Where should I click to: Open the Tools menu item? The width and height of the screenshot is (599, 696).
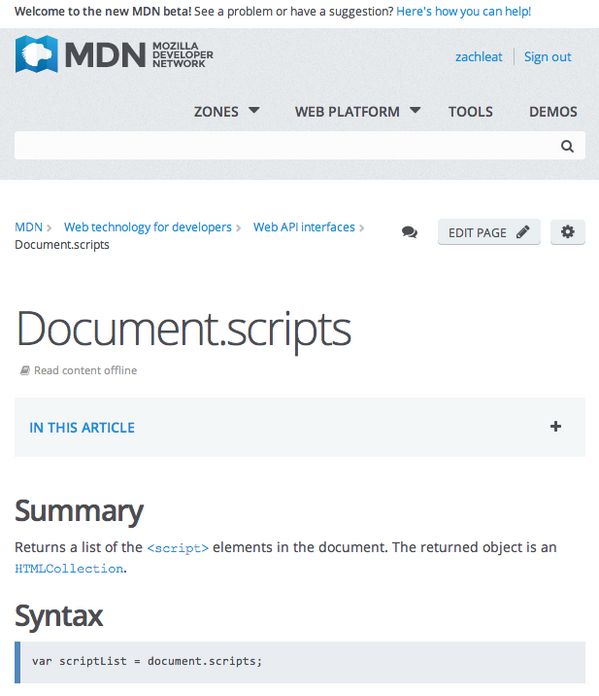pos(470,111)
